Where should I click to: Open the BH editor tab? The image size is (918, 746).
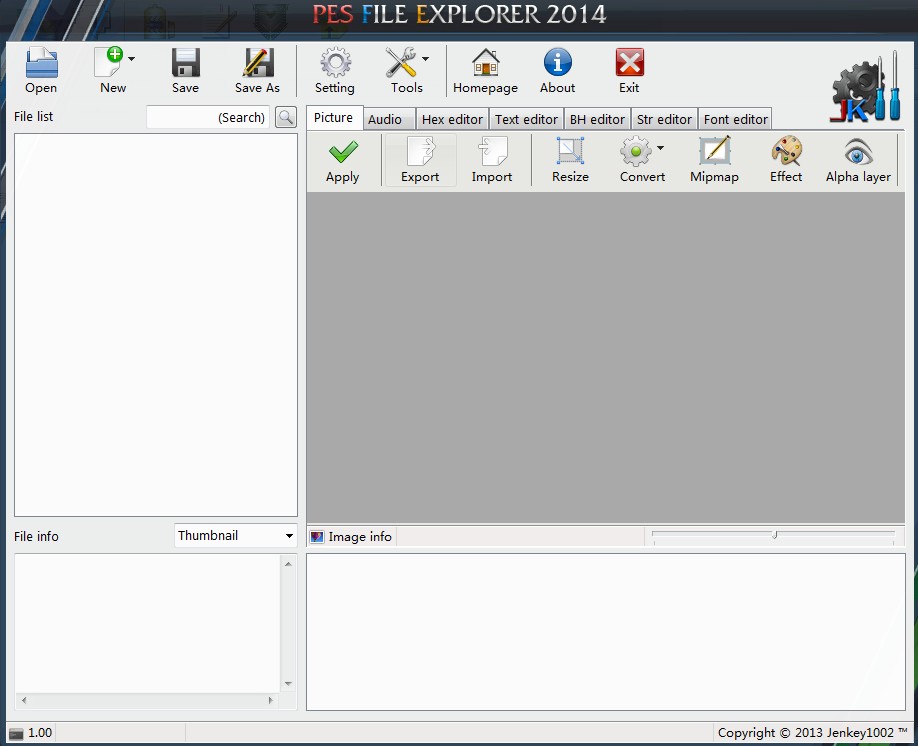[597, 119]
